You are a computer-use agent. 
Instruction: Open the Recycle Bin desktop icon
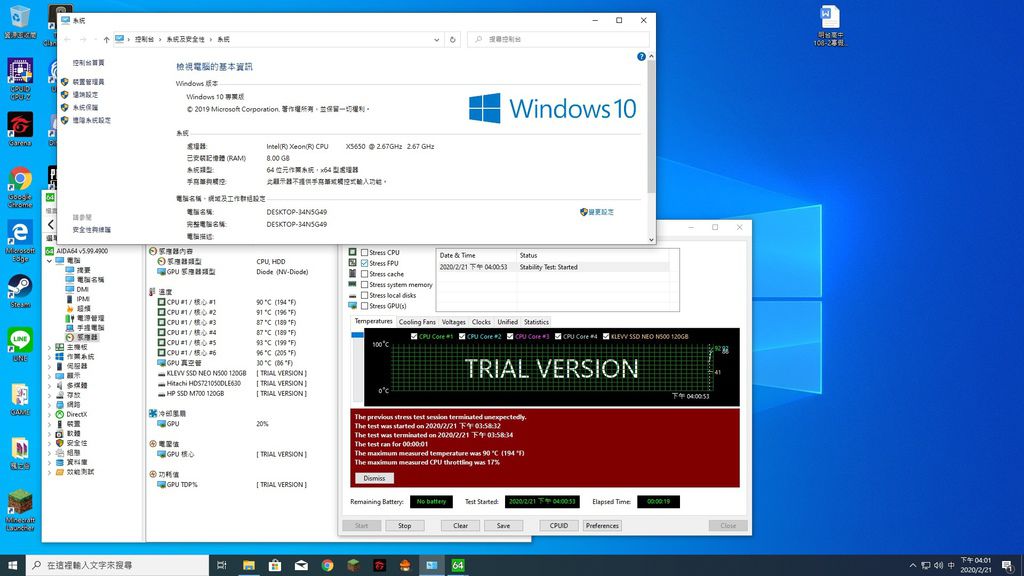coord(20,20)
